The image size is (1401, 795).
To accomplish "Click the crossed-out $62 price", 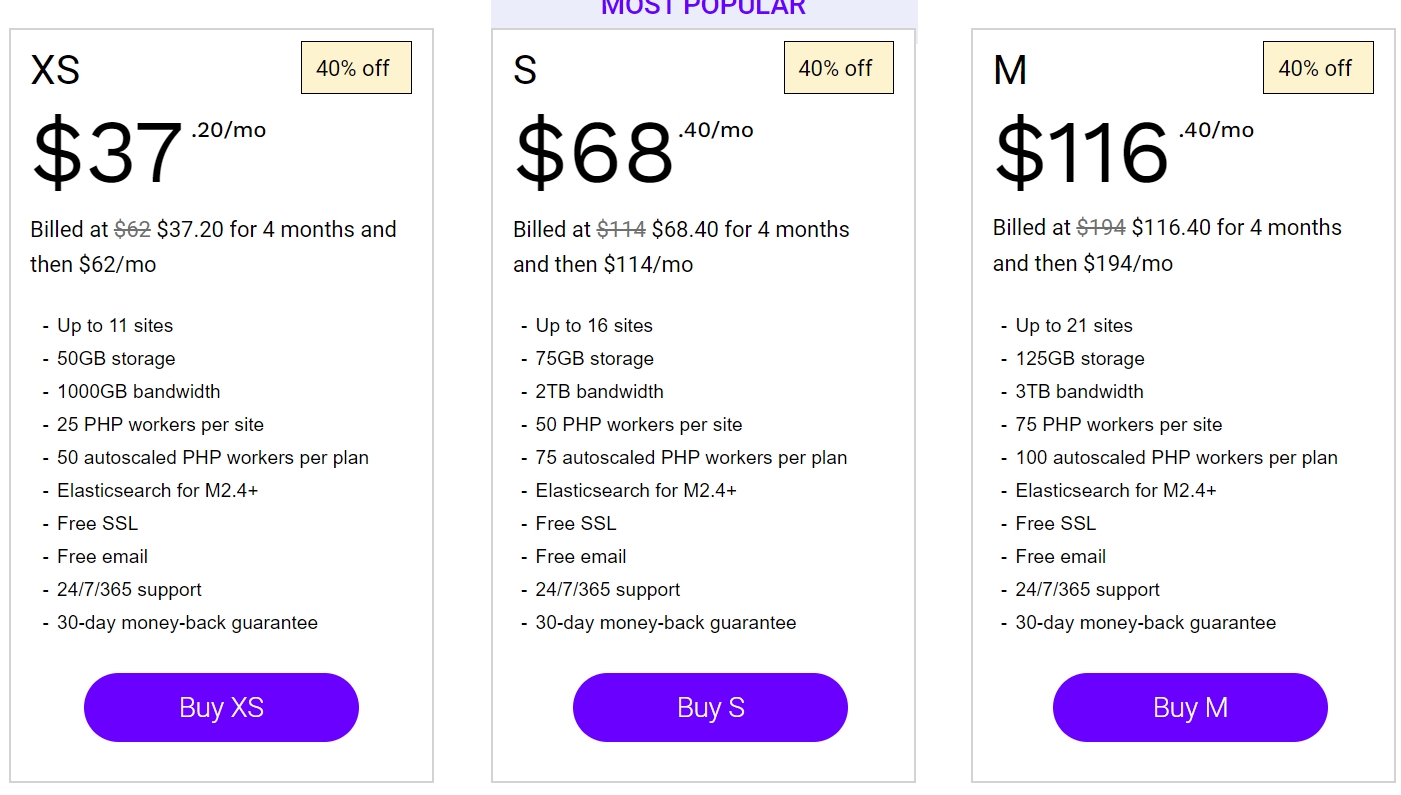I will click(132, 229).
